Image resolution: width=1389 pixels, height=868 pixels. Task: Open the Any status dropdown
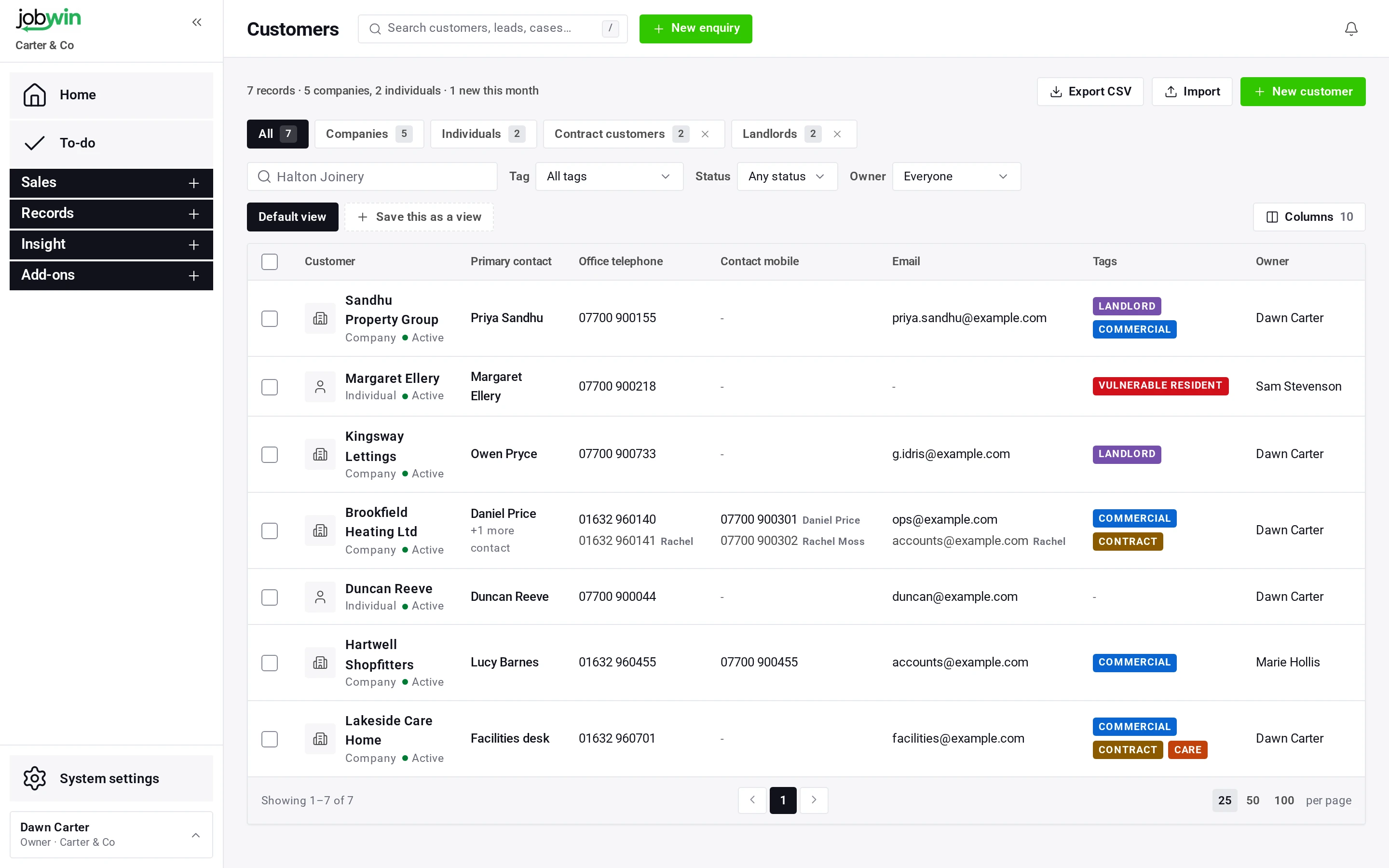click(x=787, y=176)
